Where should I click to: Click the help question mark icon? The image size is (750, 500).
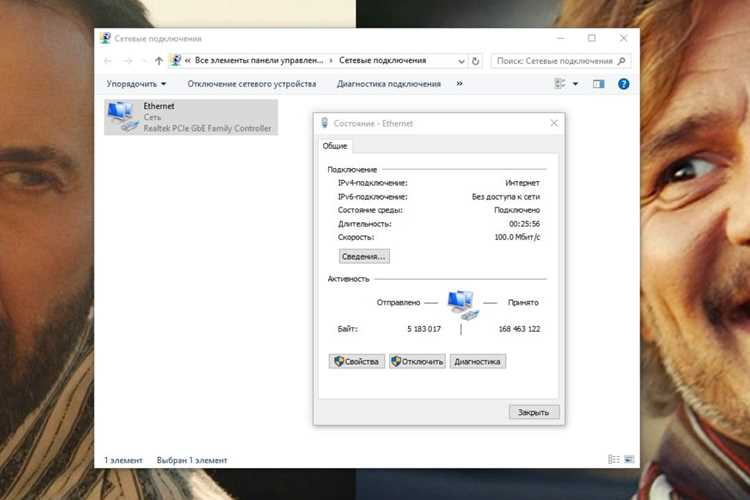pyautogui.click(x=623, y=84)
